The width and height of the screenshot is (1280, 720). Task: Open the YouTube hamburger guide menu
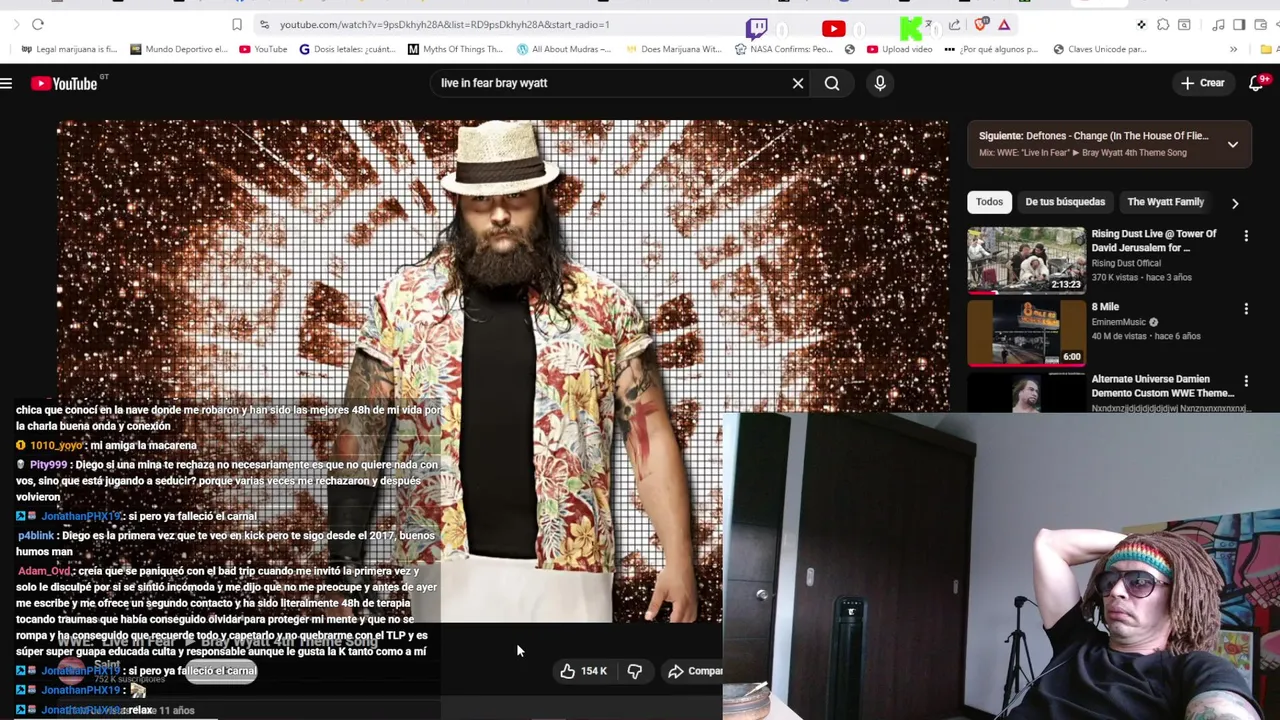pos(6,84)
